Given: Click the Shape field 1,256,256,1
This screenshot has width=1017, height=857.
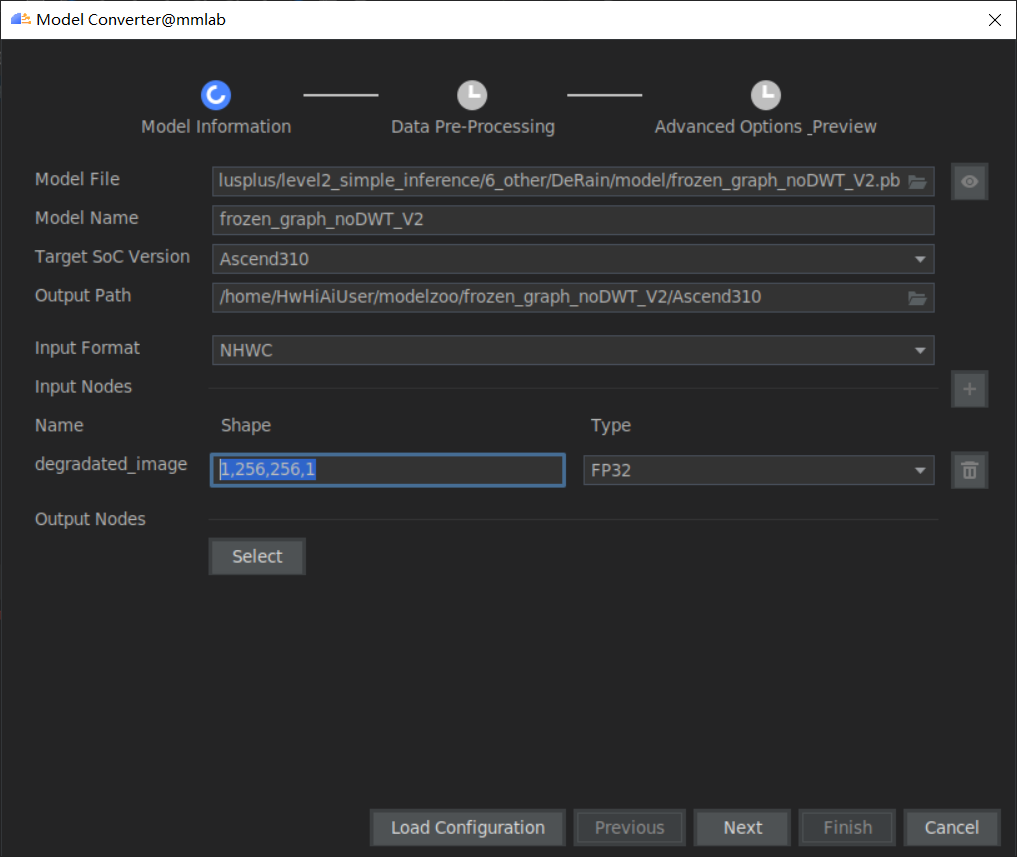Looking at the screenshot, I should click(x=388, y=470).
